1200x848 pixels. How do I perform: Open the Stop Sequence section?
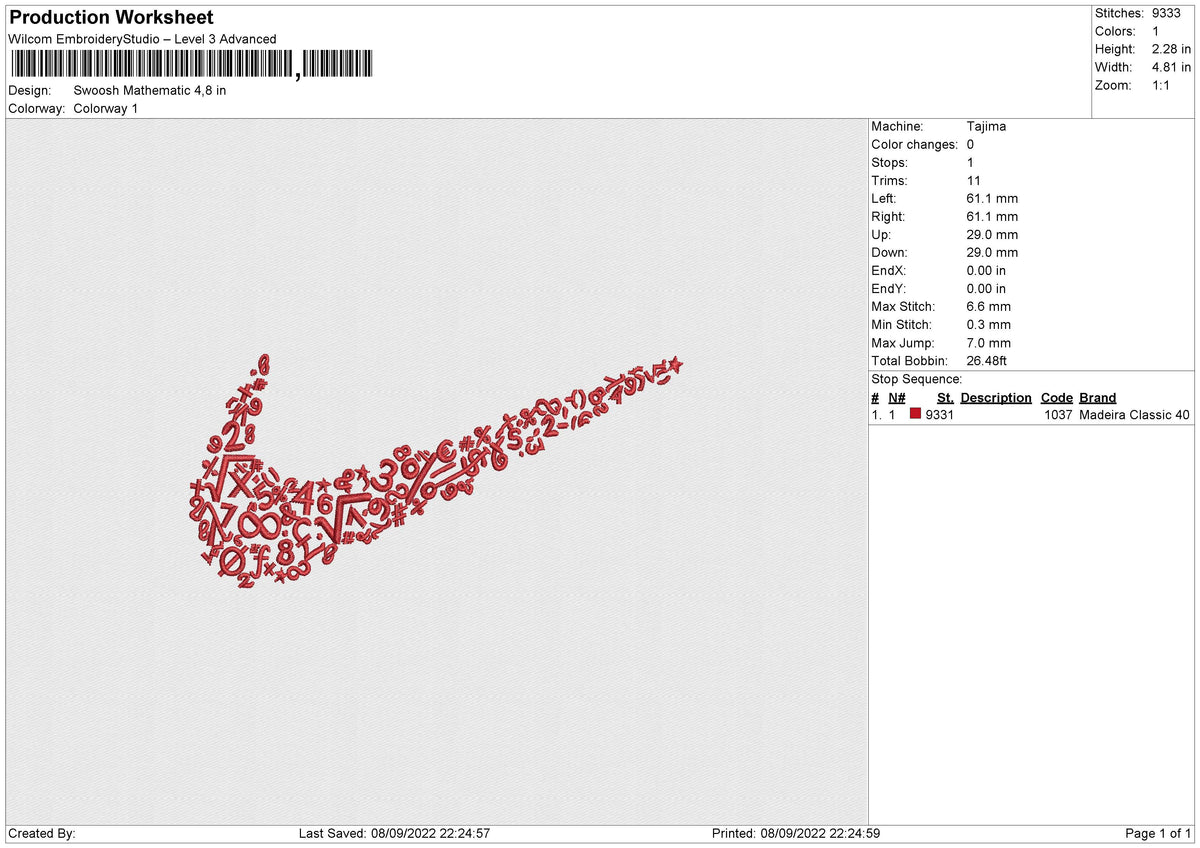916,379
